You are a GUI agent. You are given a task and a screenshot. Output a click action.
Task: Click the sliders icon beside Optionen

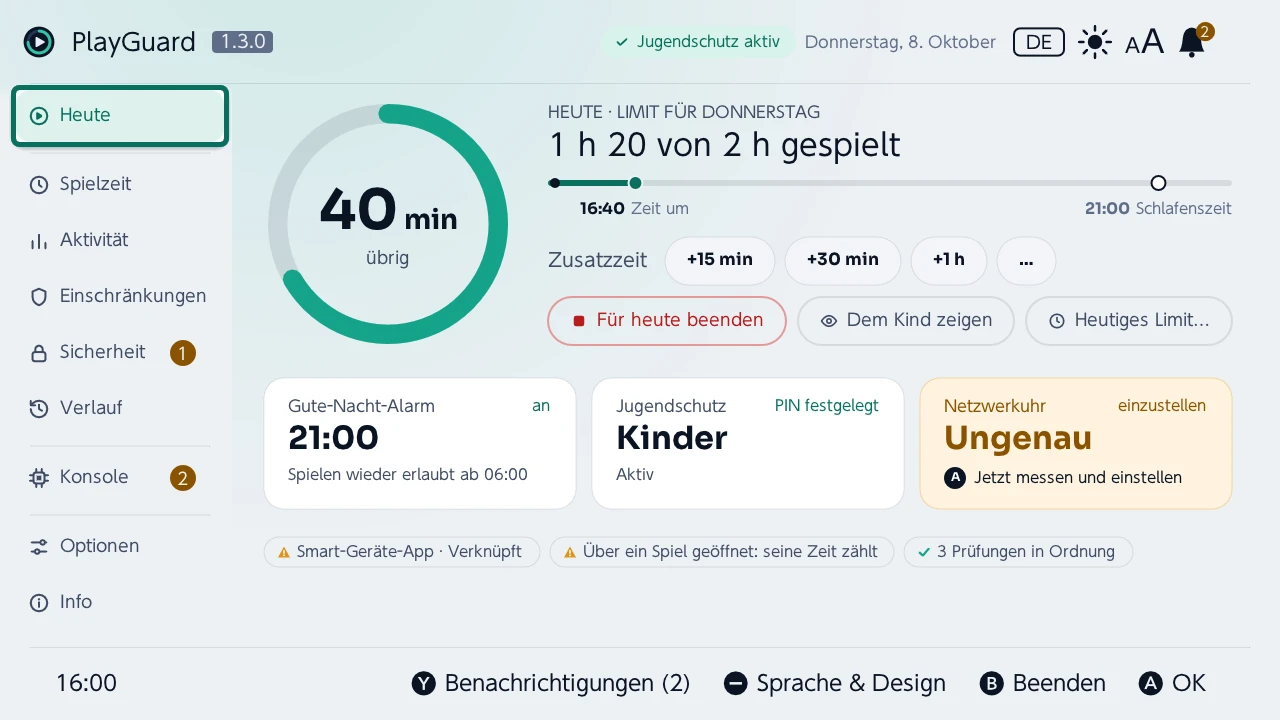pos(39,546)
